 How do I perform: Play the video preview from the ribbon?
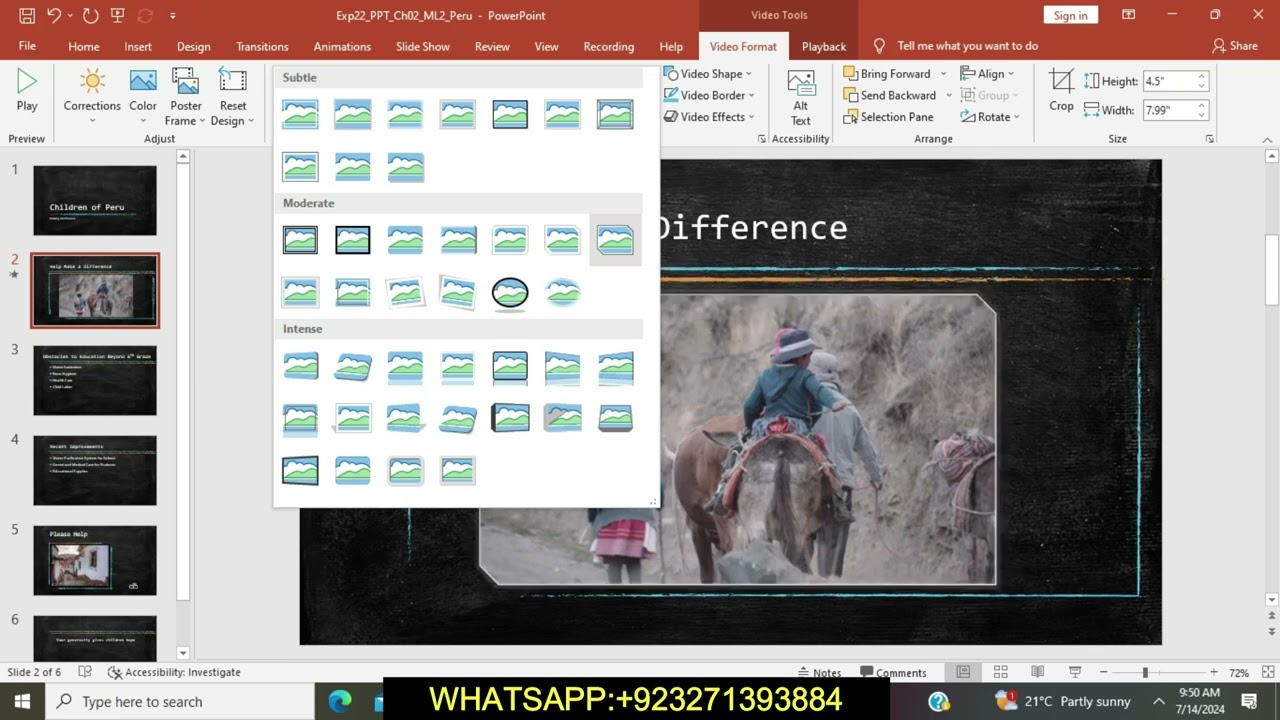click(x=27, y=90)
